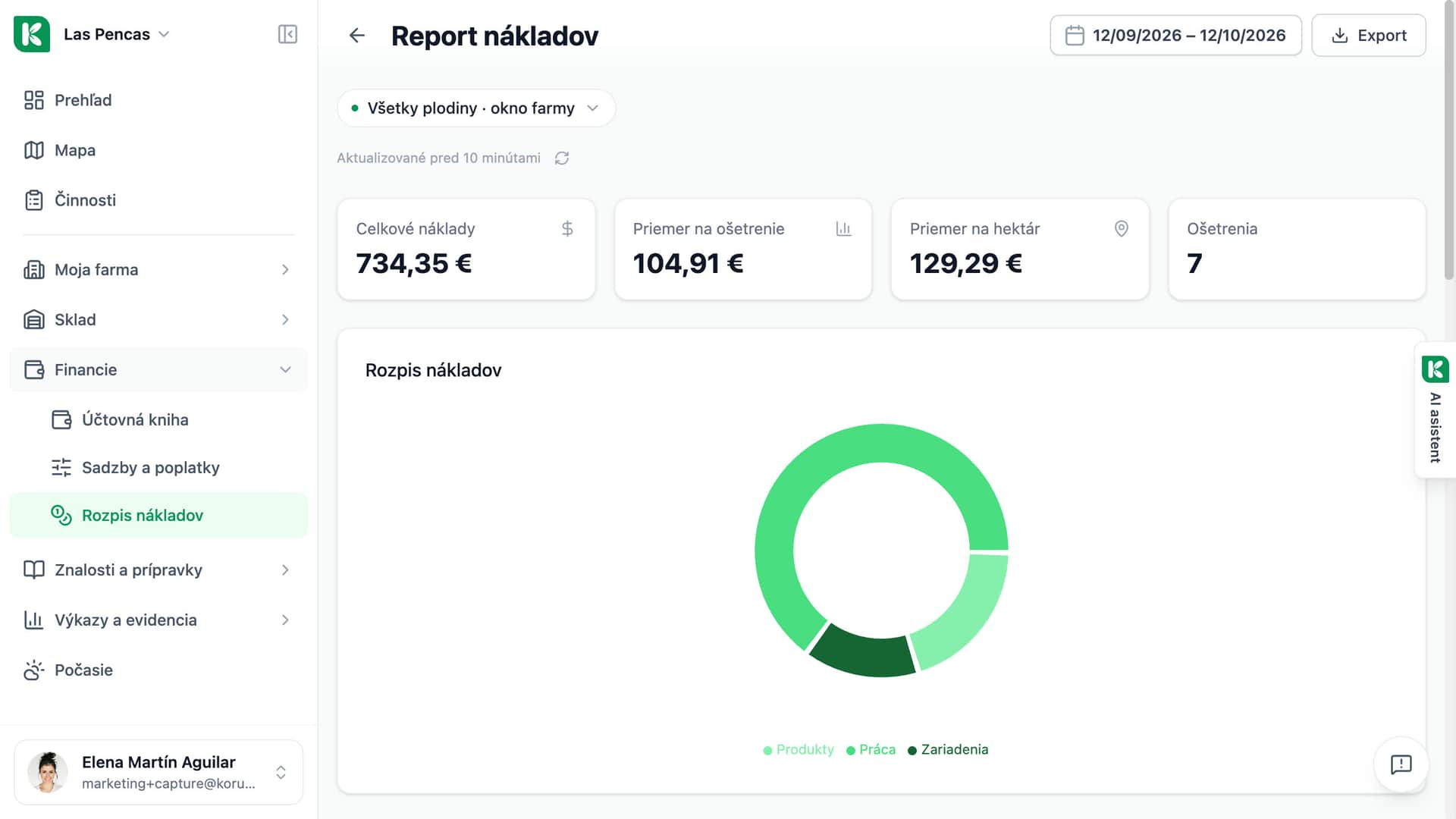Viewport: 1456px width, 819px height.
Task: Click the Prehľad dashboard icon
Action: pyautogui.click(x=33, y=100)
